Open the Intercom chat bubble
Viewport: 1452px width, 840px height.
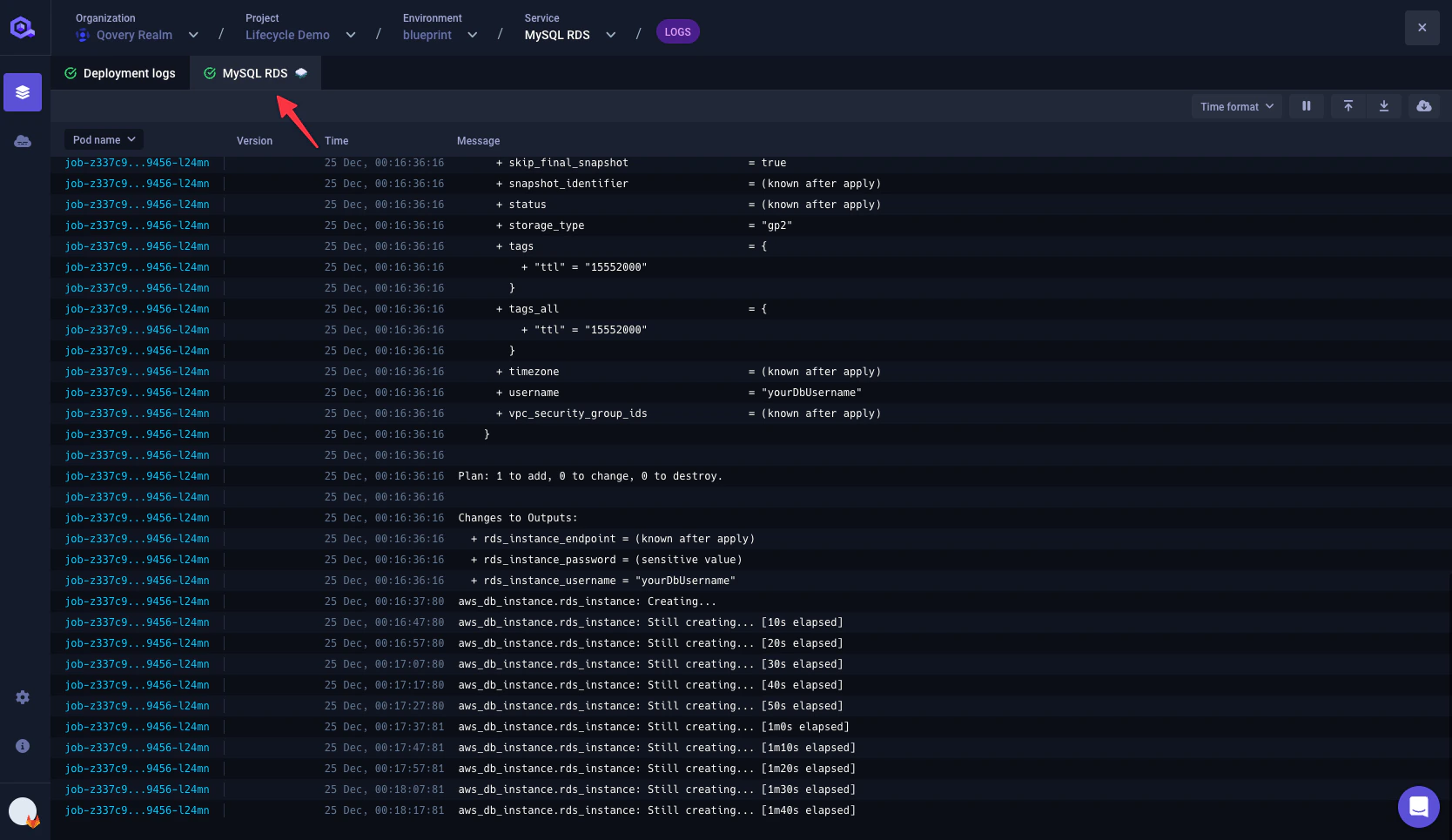tap(1419, 807)
